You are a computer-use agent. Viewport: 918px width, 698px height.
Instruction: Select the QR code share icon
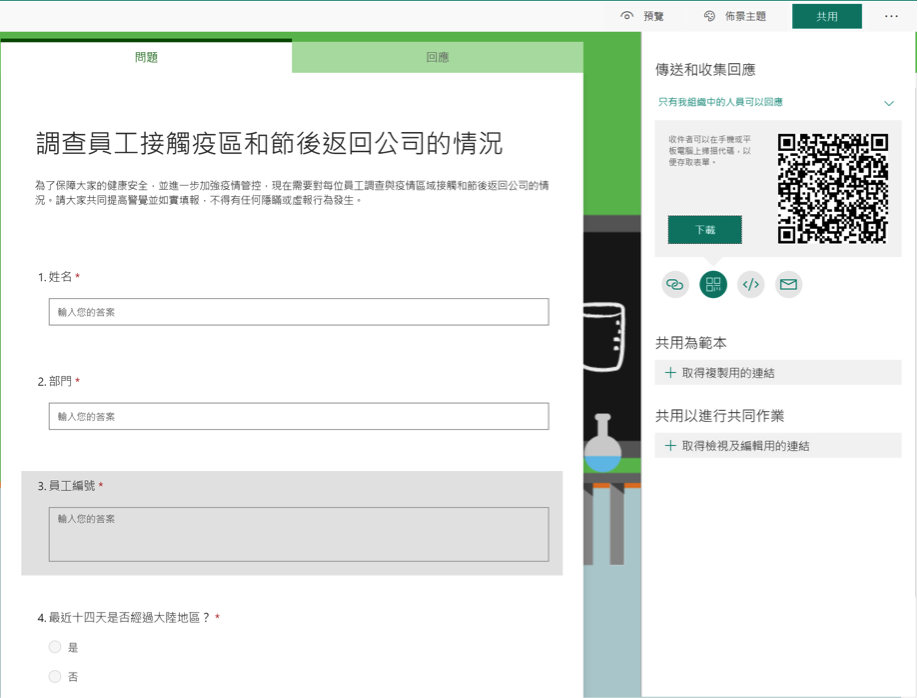point(713,285)
